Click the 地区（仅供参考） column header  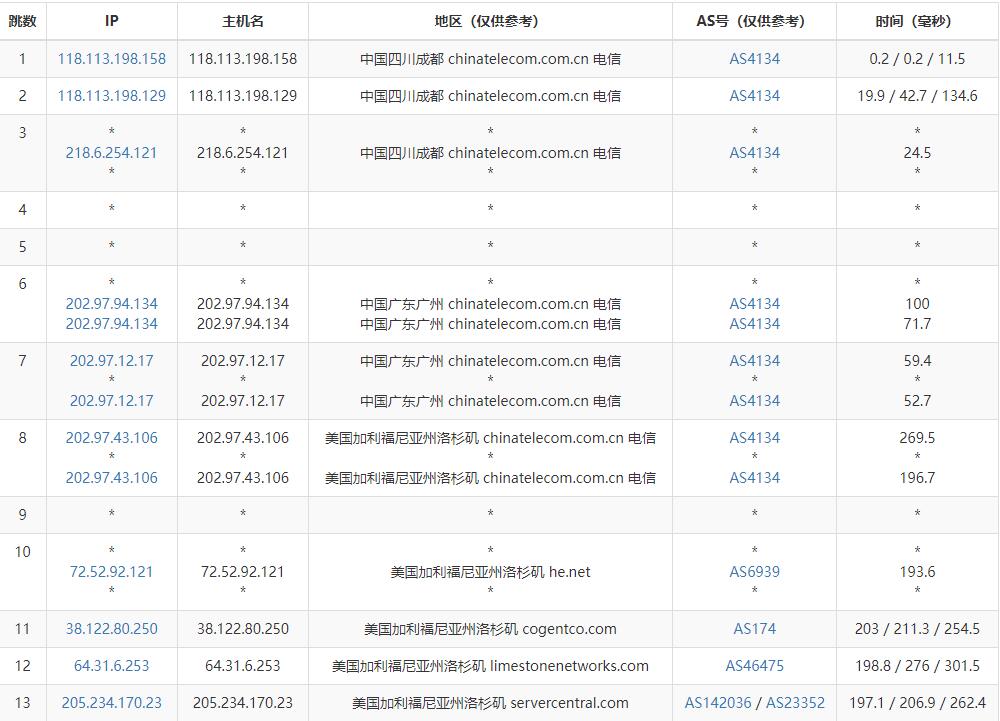[490, 21]
